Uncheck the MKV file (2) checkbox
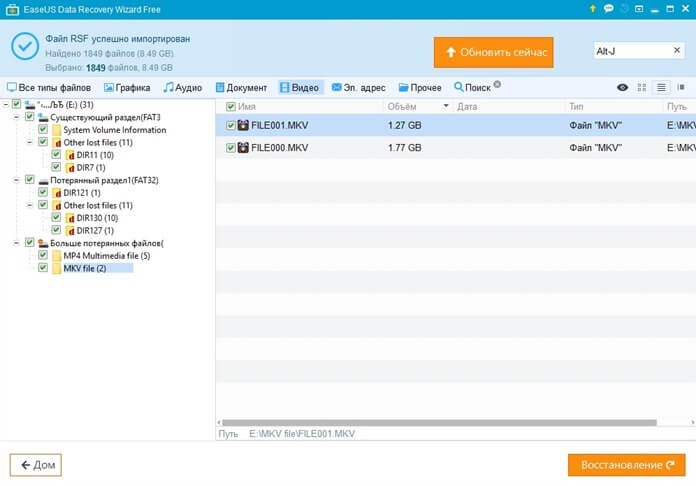Image resolution: width=696 pixels, height=486 pixels. click(x=43, y=268)
